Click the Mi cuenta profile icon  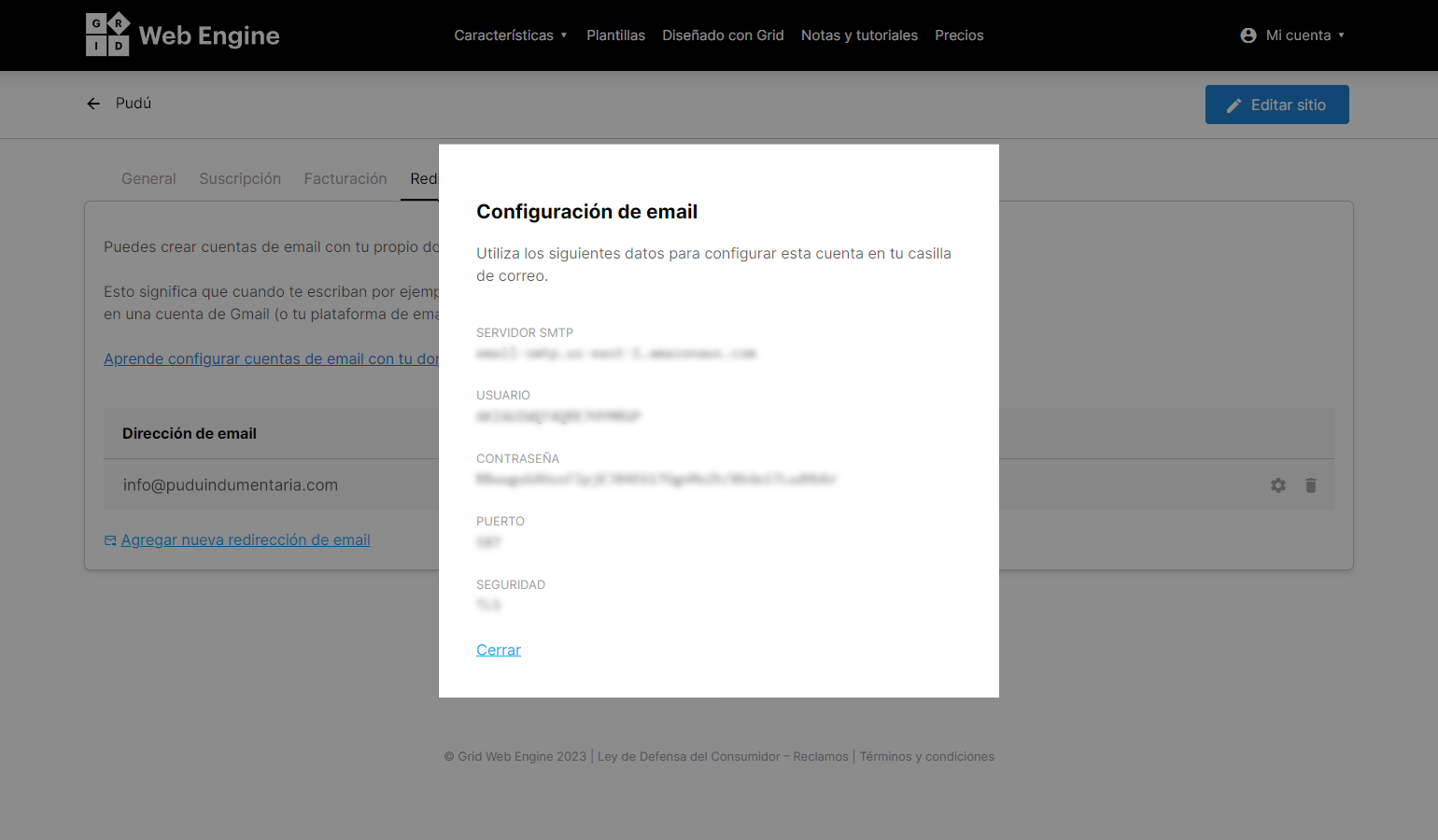coord(1248,35)
